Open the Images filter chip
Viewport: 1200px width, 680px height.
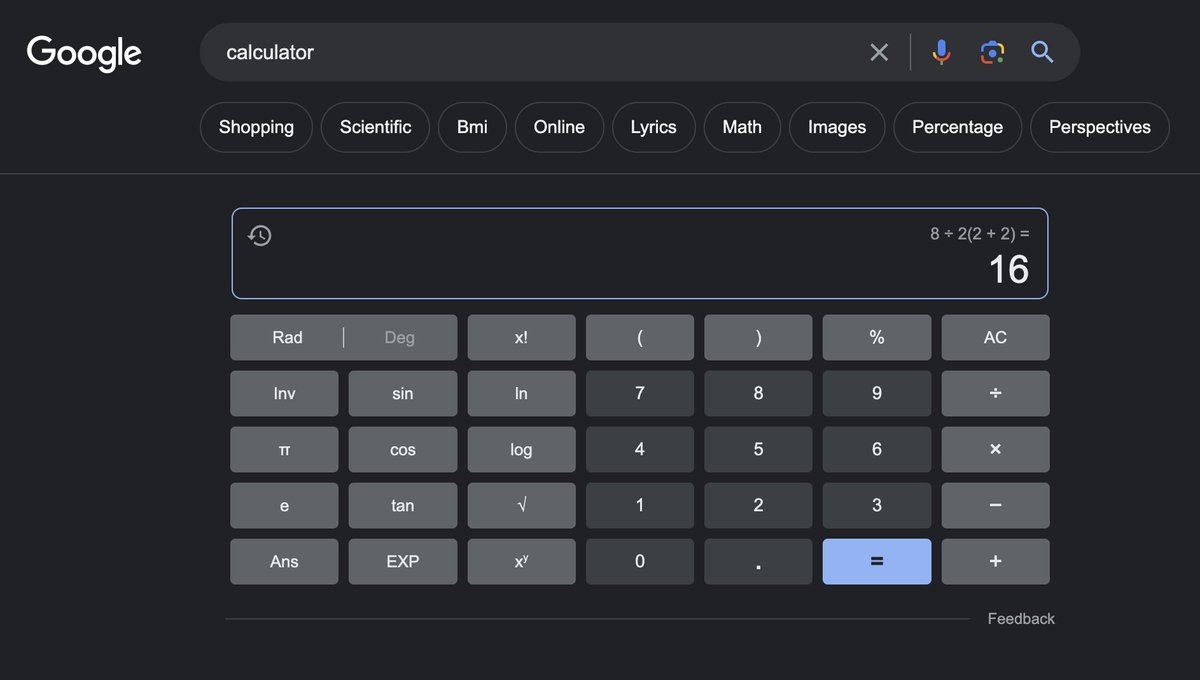[837, 127]
